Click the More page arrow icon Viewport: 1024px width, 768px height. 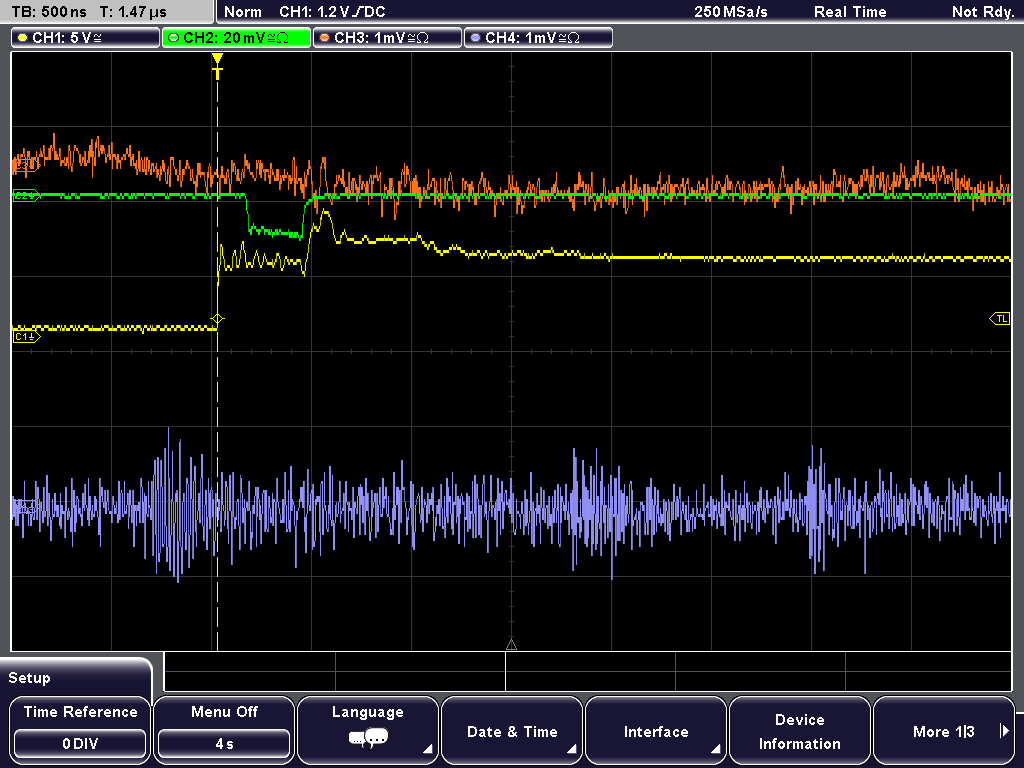pyautogui.click(x=1004, y=731)
